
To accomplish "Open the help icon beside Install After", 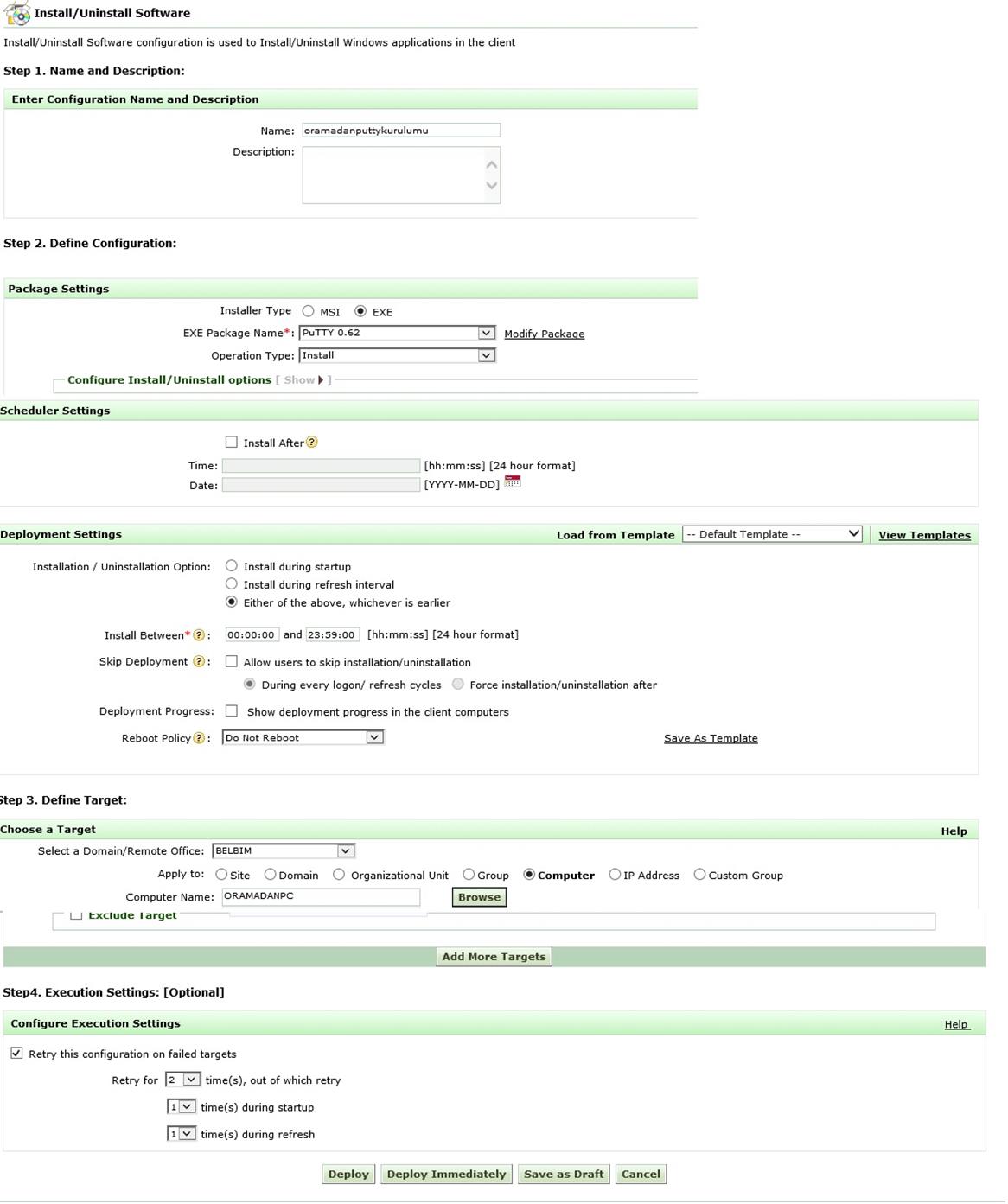I will 312,443.
